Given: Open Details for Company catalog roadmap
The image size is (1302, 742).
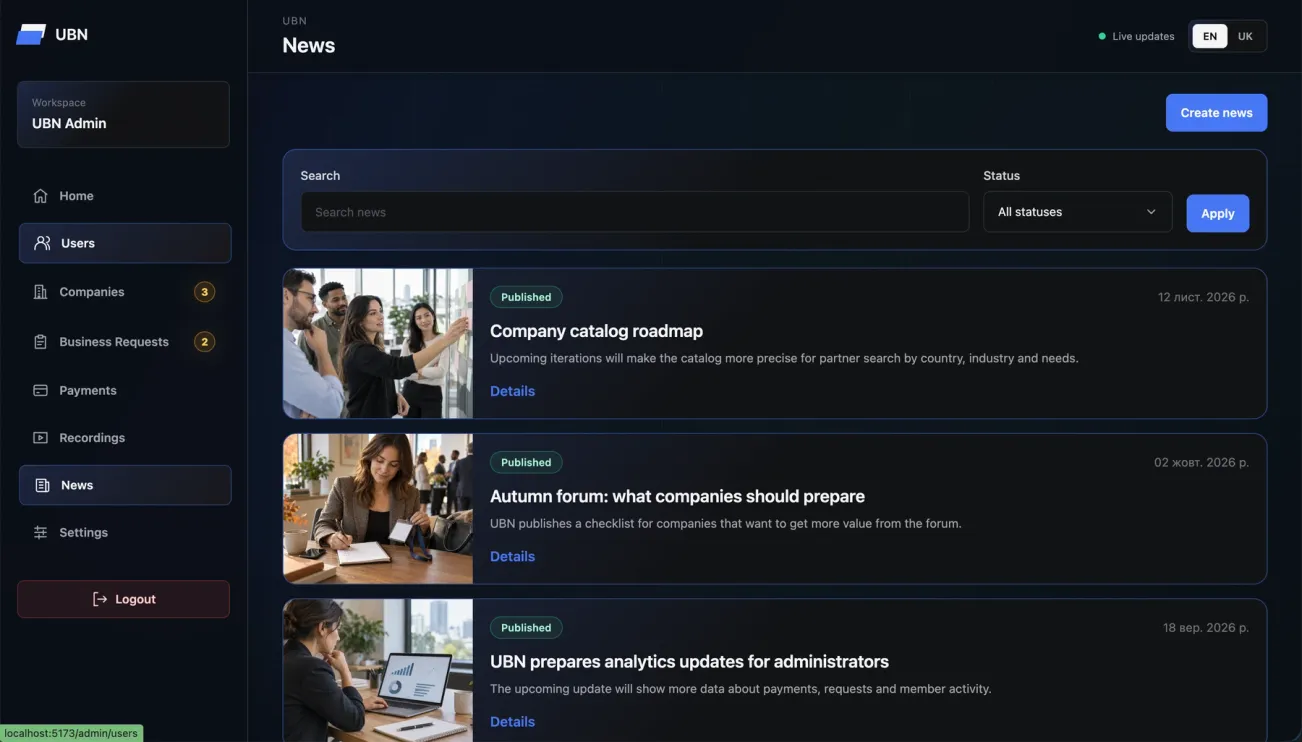Looking at the screenshot, I should (512, 391).
